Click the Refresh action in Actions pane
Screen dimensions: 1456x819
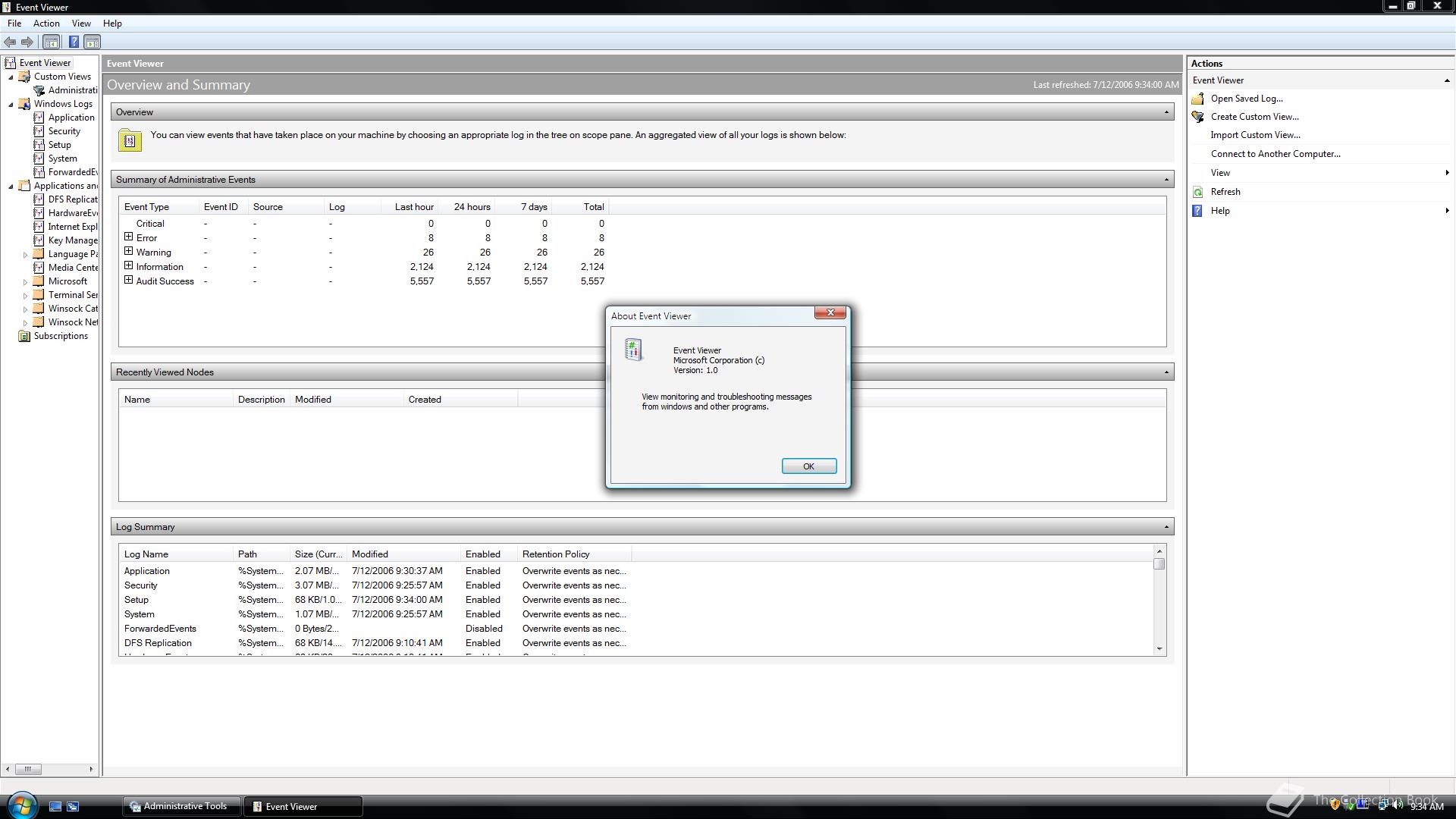pyautogui.click(x=1225, y=192)
